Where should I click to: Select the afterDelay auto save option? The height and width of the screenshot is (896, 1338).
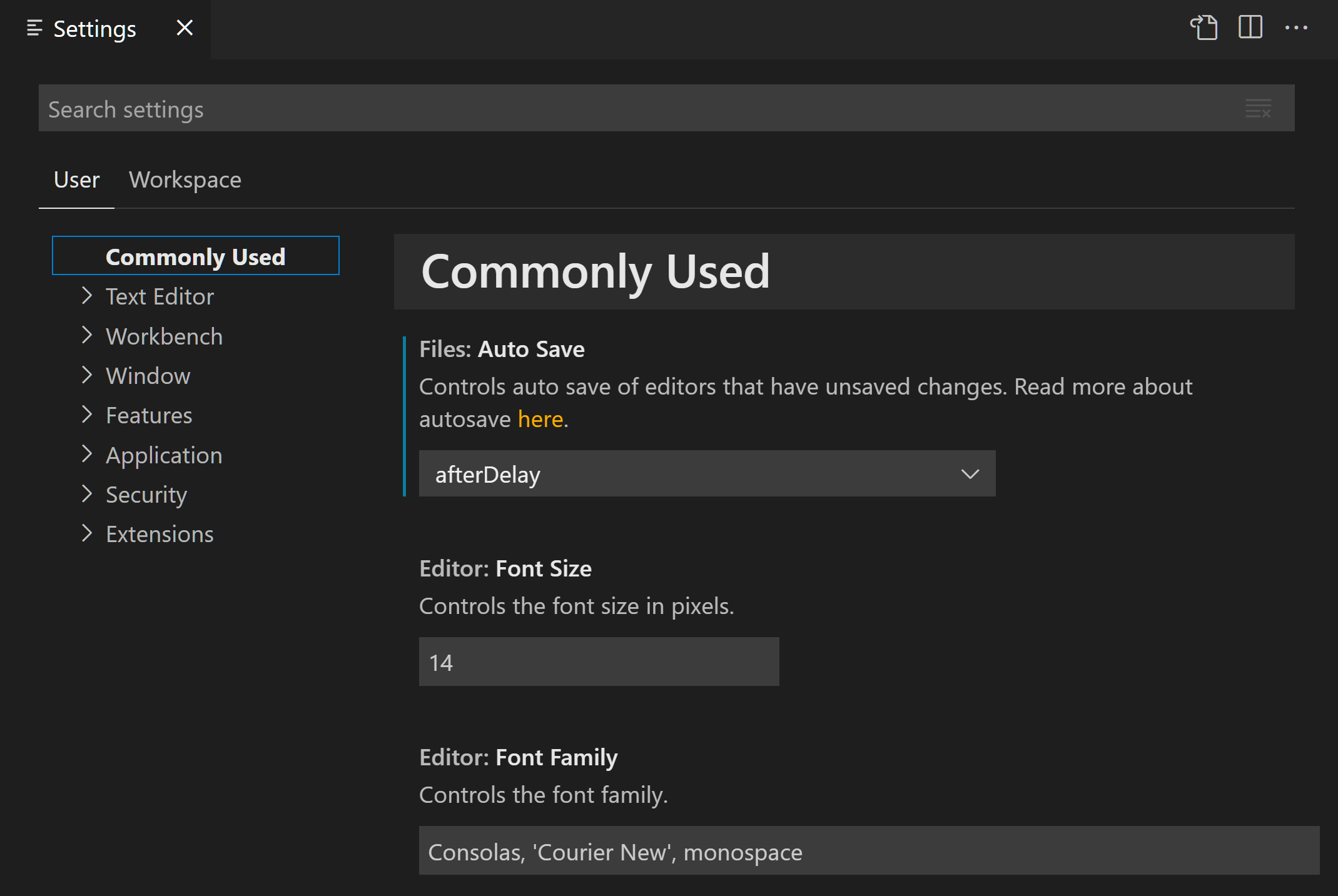(x=707, y=473)
